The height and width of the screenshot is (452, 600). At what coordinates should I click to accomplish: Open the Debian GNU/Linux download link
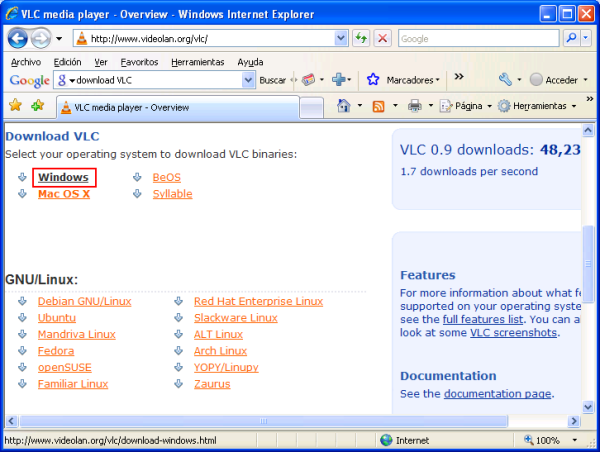[x=84, y=301]
